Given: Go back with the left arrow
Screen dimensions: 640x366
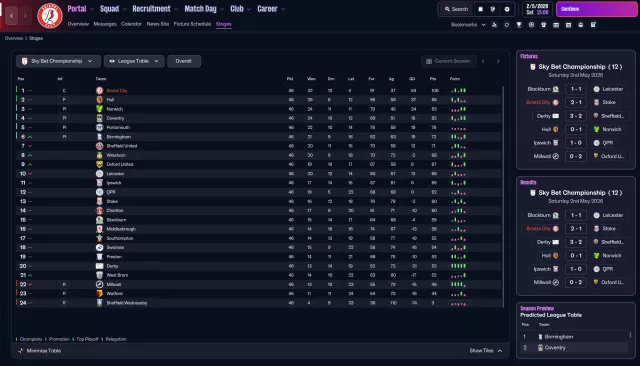Looking at the screenshot, I should pos(11,16).
